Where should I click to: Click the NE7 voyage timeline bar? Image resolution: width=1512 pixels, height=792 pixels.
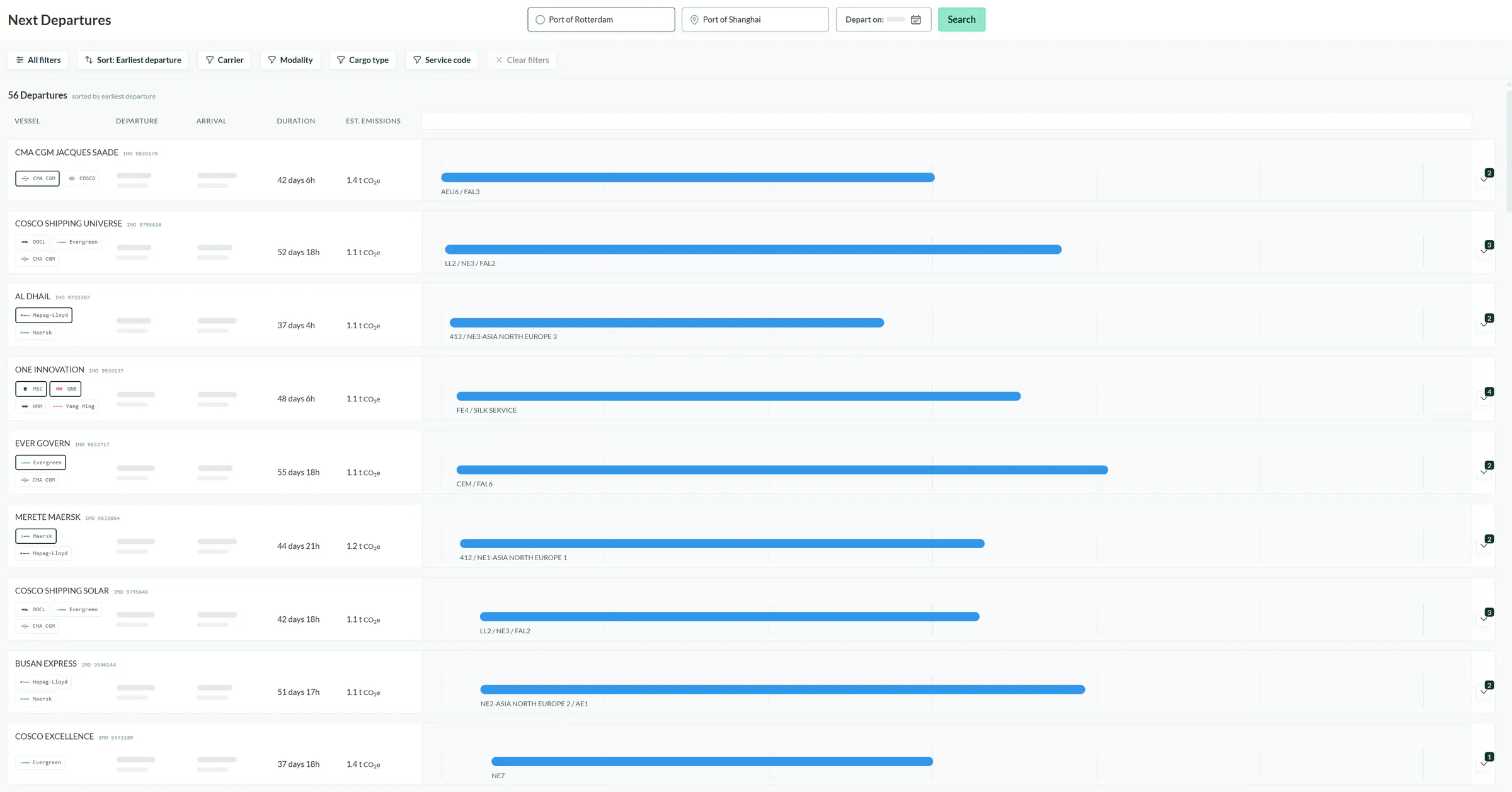coord(712,762)
